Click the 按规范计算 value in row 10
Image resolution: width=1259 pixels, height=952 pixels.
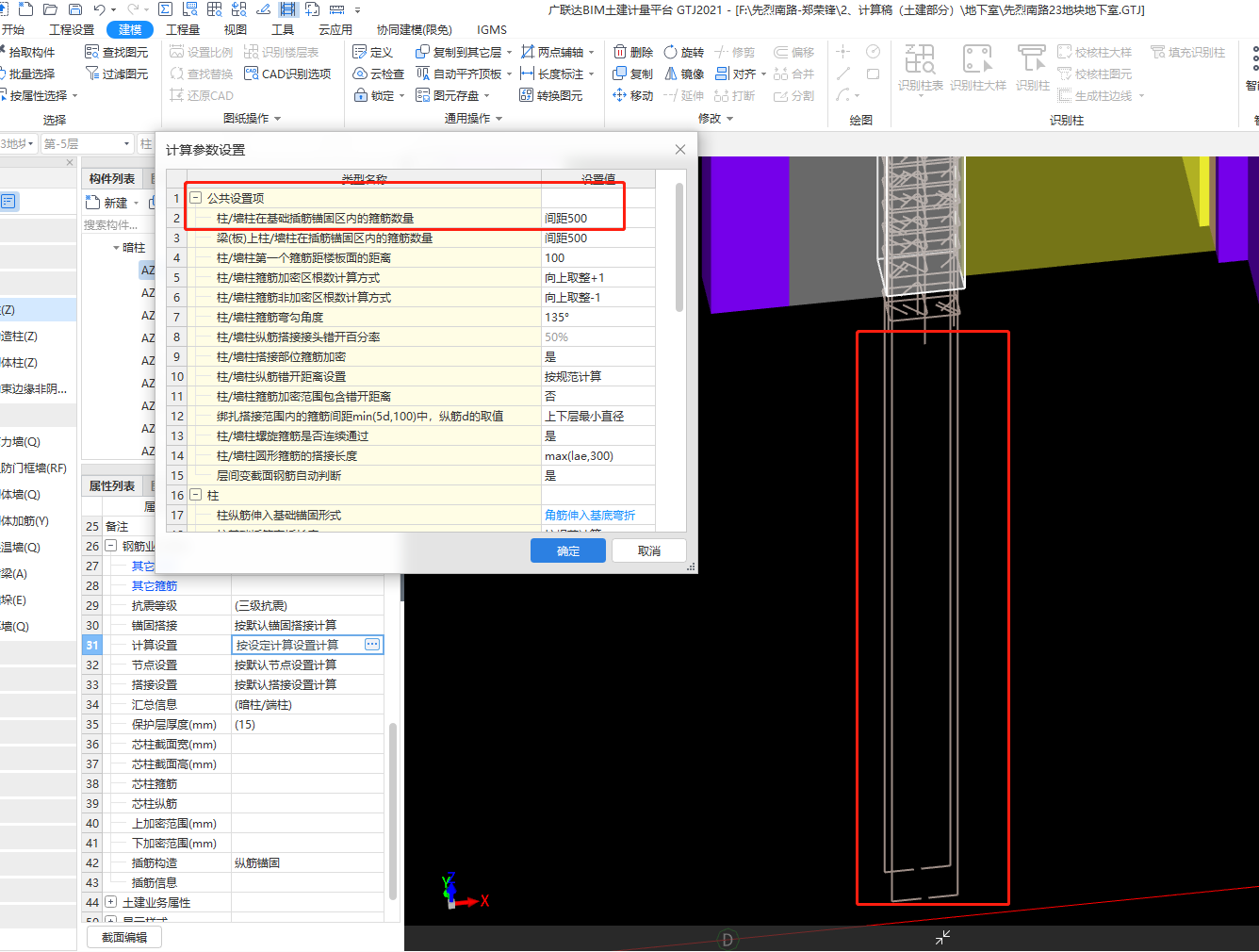point(598,376)
